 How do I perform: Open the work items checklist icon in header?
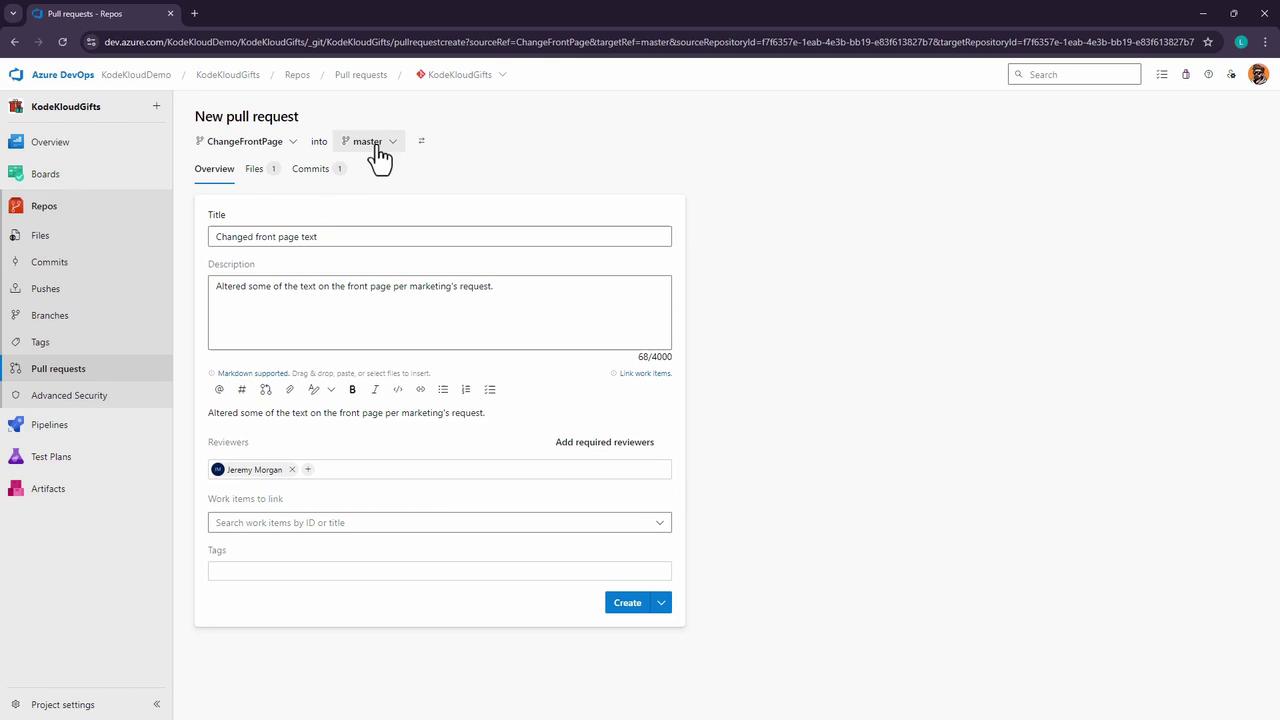(x=1162, y=74)
